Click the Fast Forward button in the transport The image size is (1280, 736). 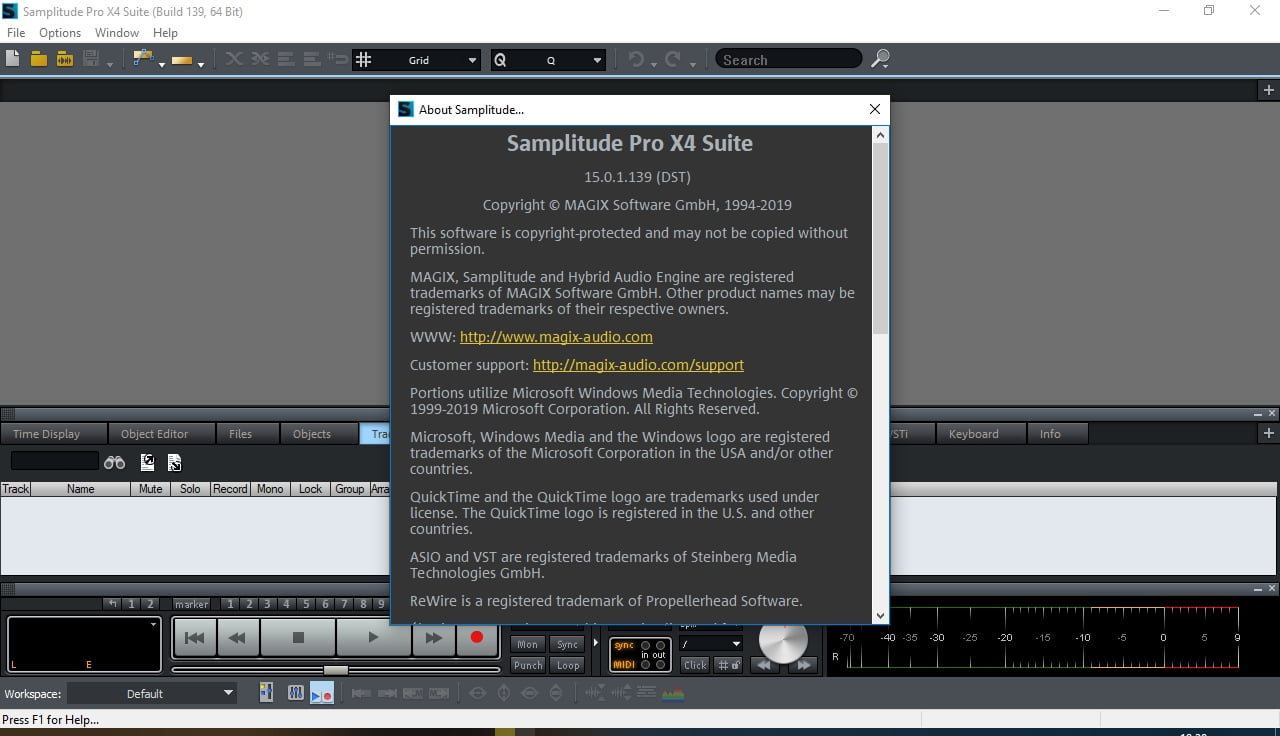(434, 637)
